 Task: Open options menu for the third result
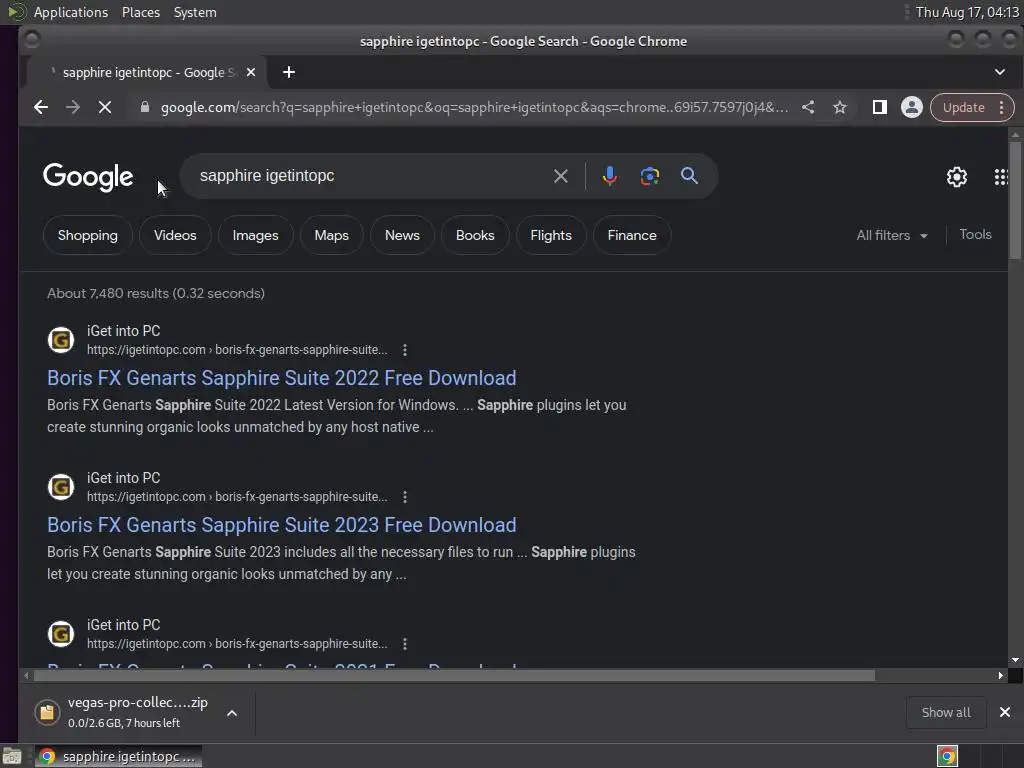[x=405, y=644]
